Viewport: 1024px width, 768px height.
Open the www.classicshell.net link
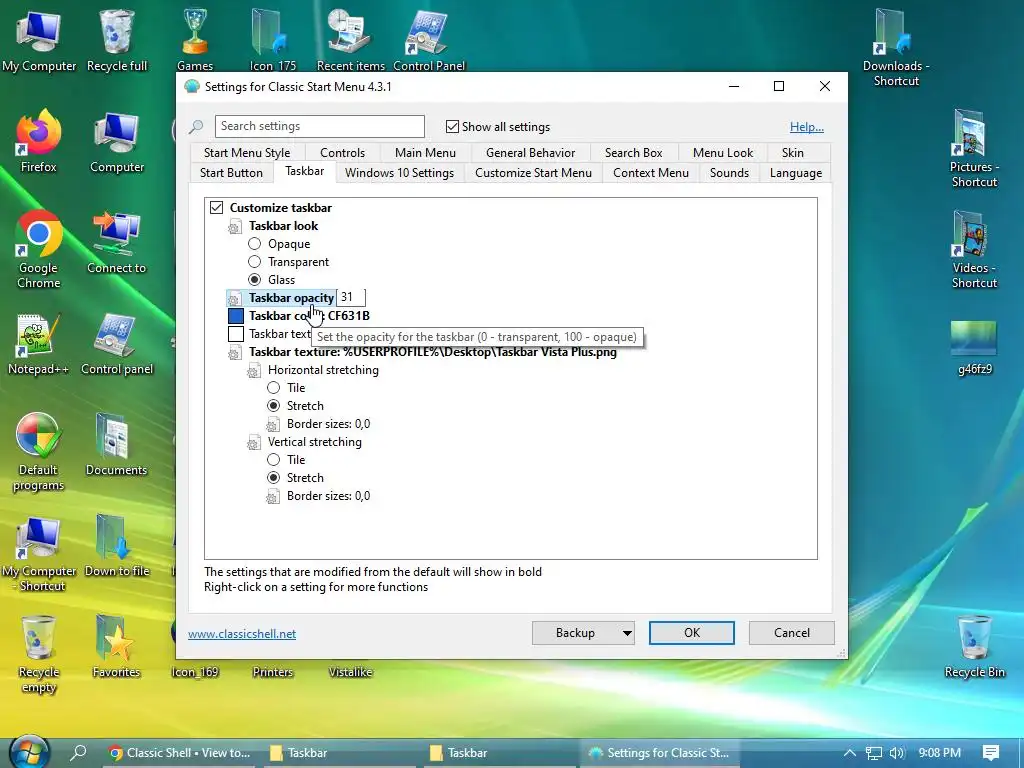click(x=242, y=634)
